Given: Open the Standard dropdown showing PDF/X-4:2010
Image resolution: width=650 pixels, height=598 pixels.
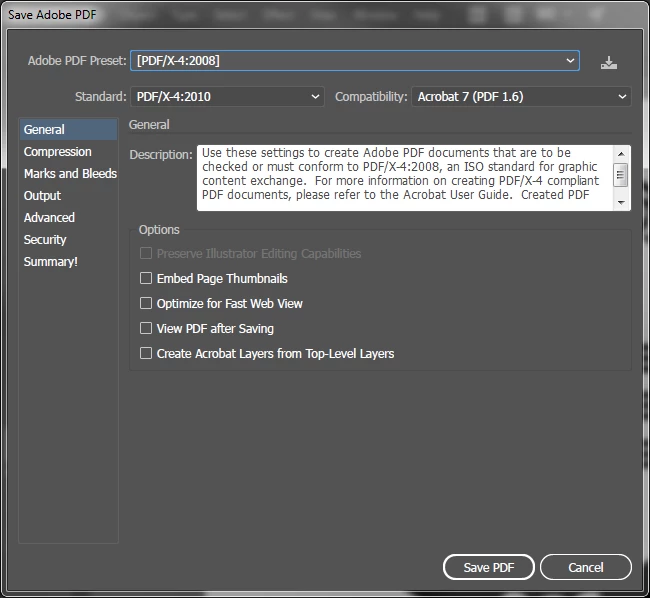Looking at the screenshot, I should point(227,97).
